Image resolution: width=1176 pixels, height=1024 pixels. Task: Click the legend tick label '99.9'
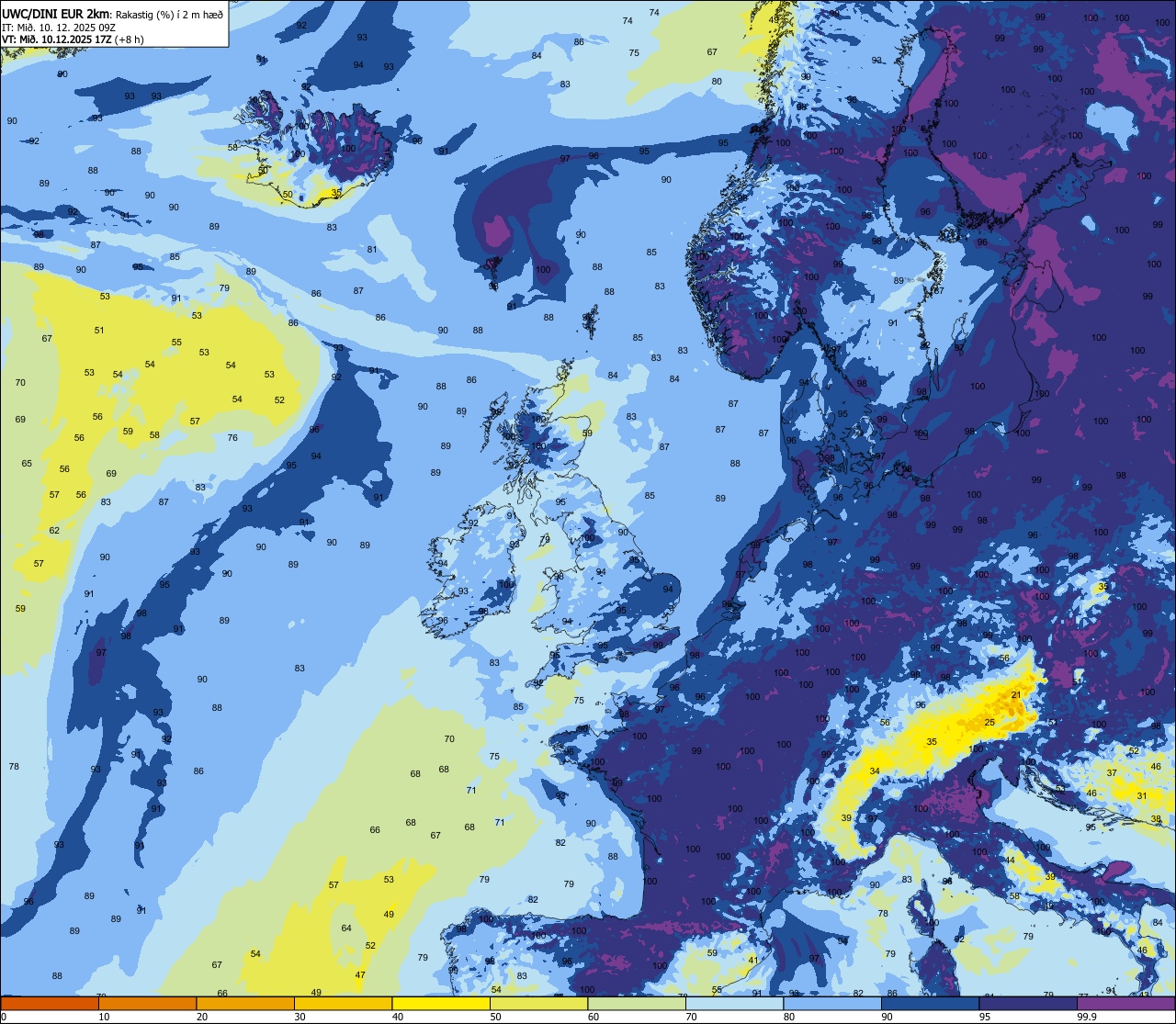click(1087, 1017)
